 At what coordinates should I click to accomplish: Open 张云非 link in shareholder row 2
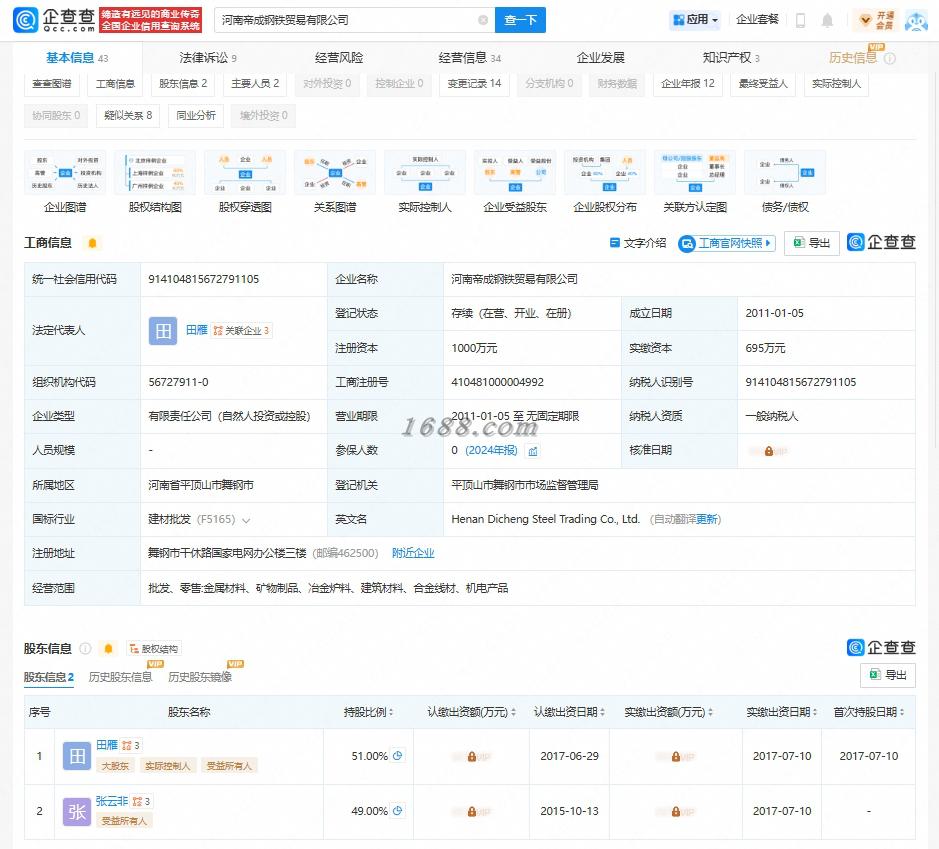tap(112, 801)
